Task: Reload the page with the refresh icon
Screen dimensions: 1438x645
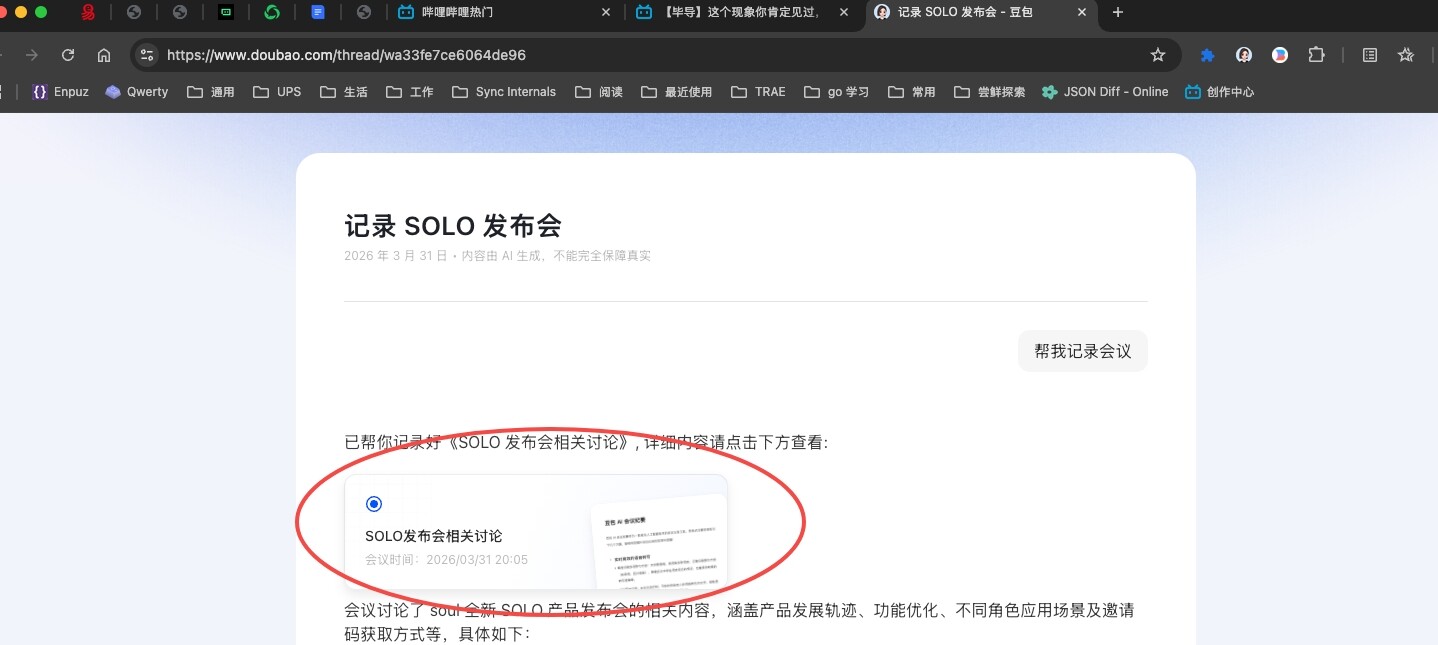Action: click(68, 55)
